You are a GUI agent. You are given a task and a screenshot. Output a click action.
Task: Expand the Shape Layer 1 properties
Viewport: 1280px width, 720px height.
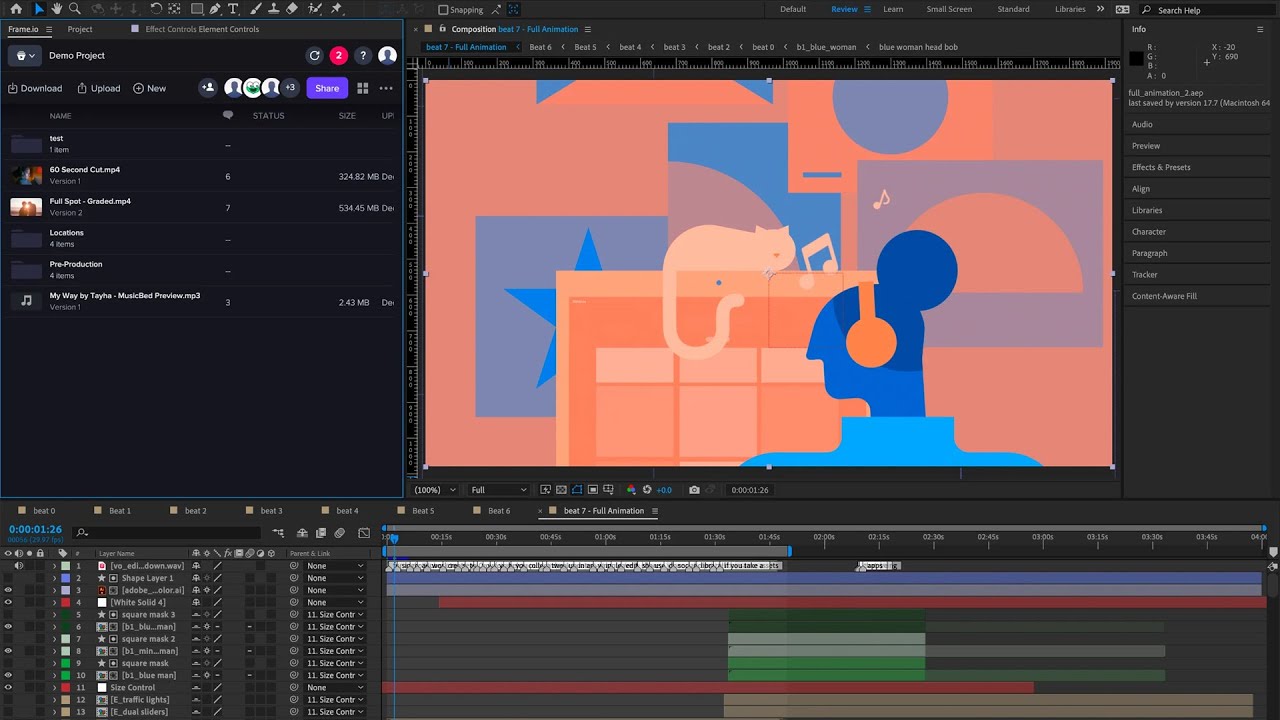(x=54, y=578)
